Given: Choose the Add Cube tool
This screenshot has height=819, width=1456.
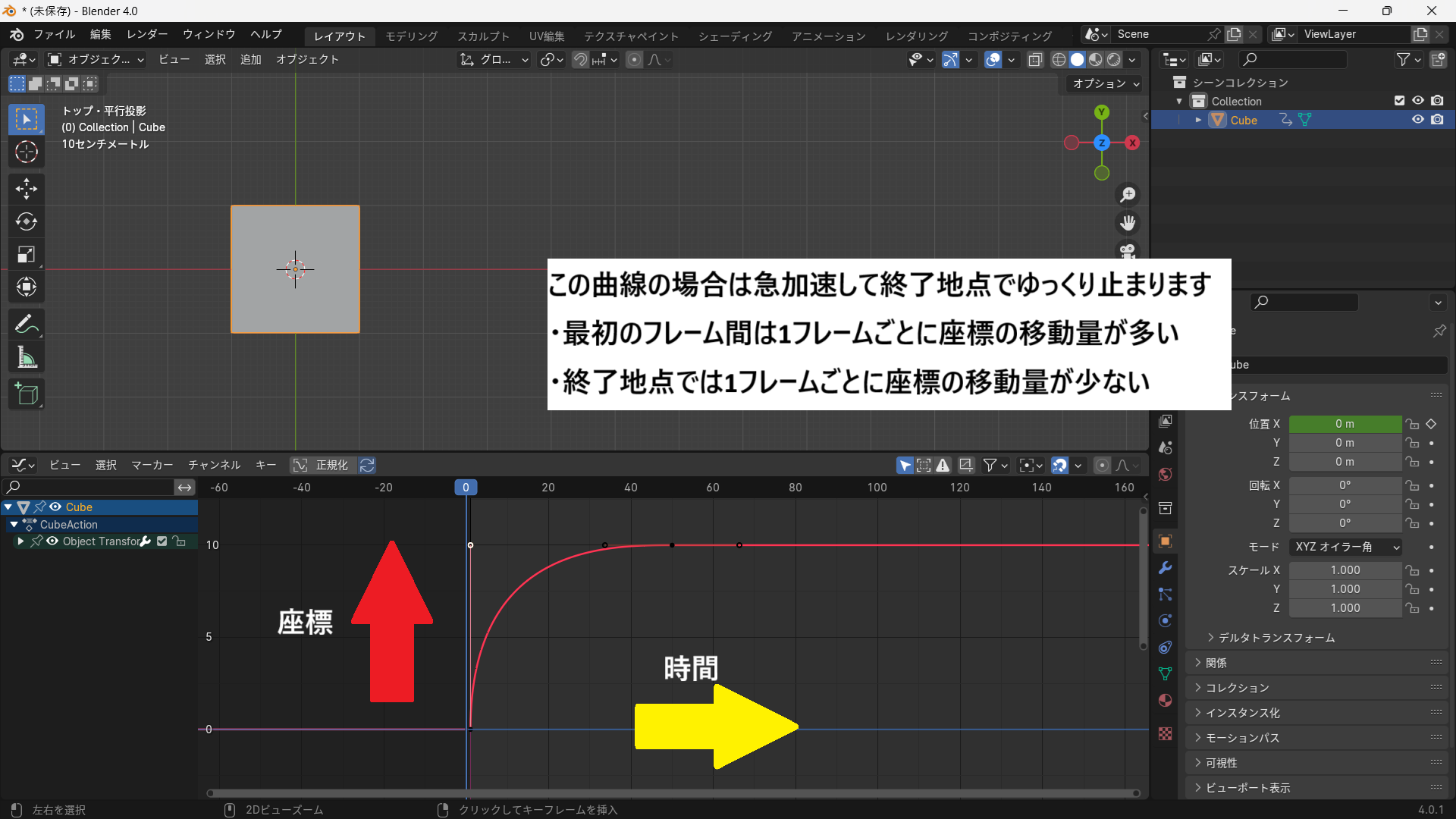Looking at the screenshot, I should point(27,394).
